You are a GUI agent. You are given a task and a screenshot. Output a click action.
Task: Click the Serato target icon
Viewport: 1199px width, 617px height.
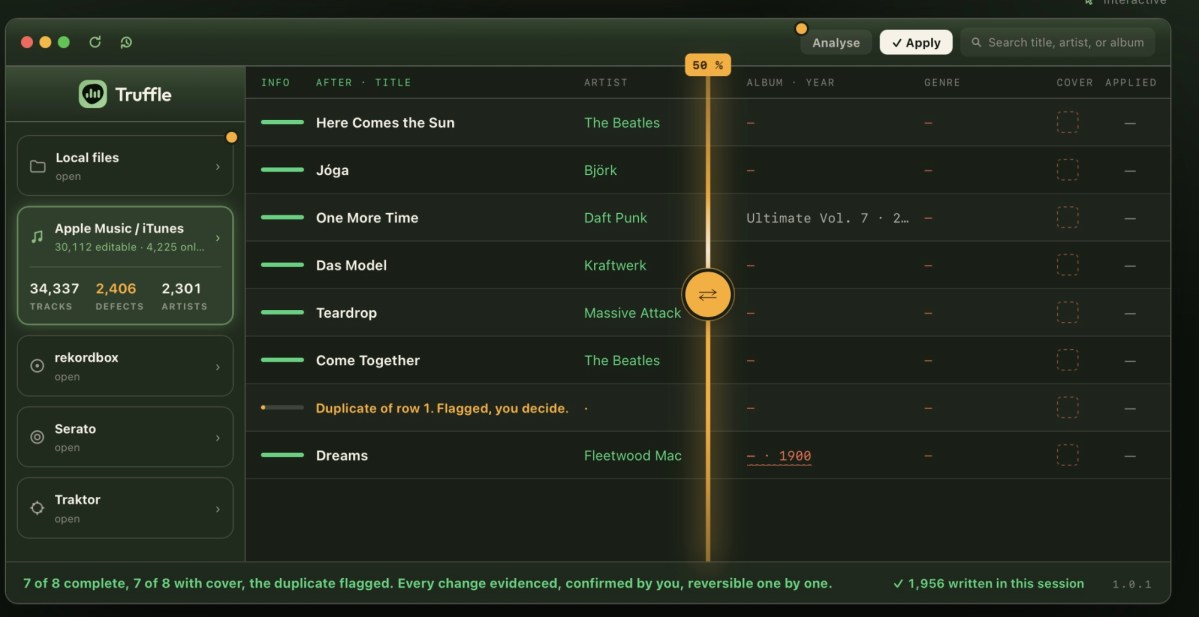[x=37, y=437]
